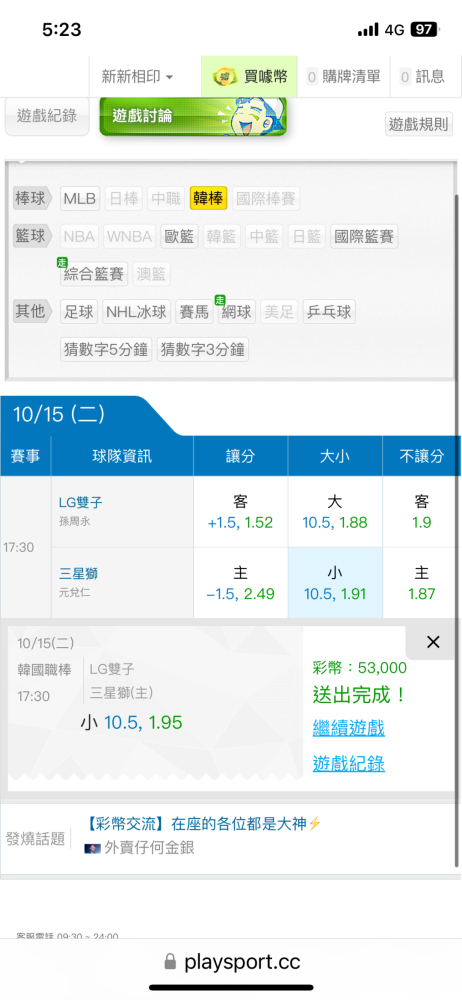Expand the 新新相印 account dropdown

(137, 77)
